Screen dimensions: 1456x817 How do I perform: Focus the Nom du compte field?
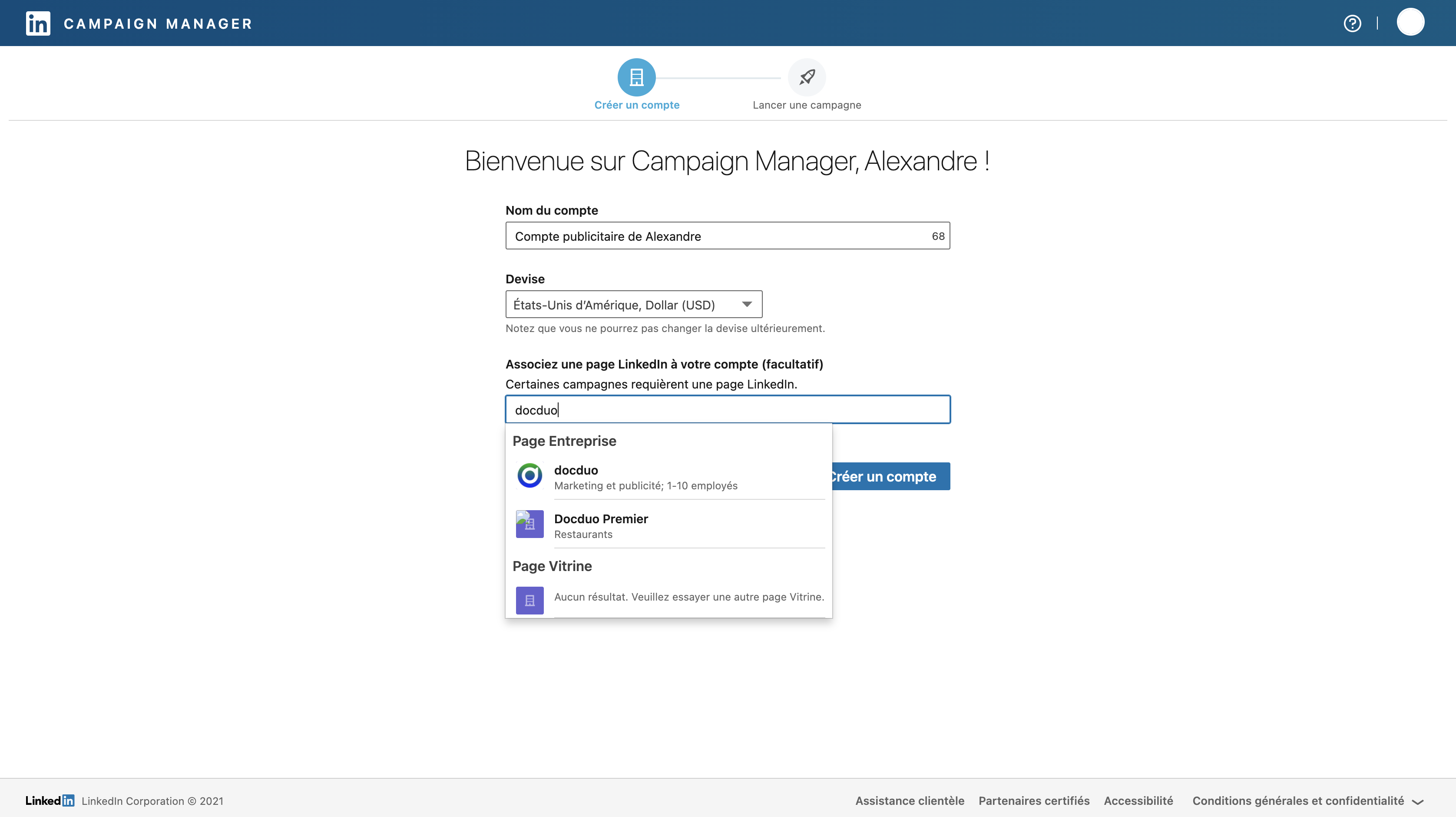click(x=728, y=236)
